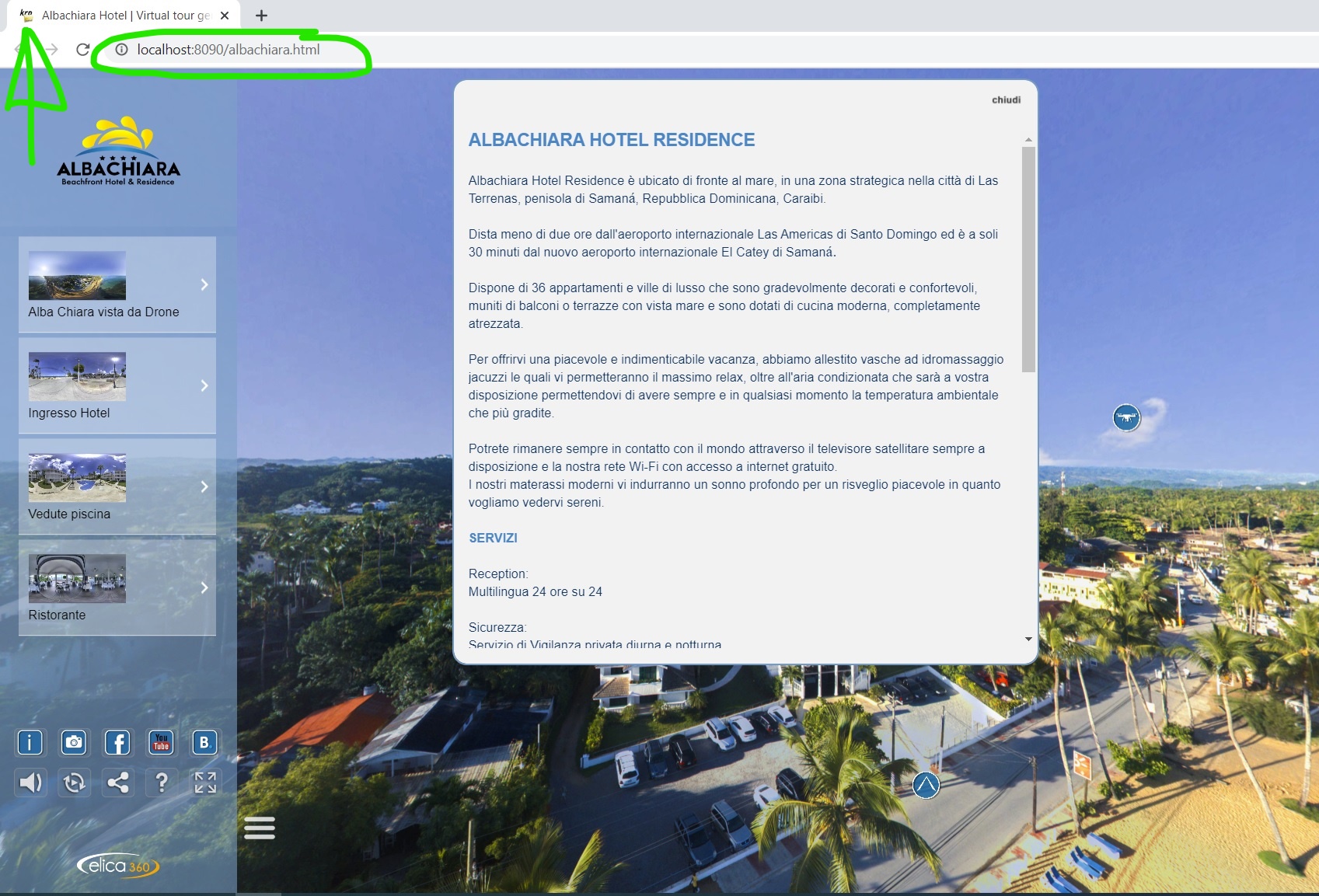Select the Ingresso Hotel thumbnail
1319x896 pixels.
pos(77,376)
